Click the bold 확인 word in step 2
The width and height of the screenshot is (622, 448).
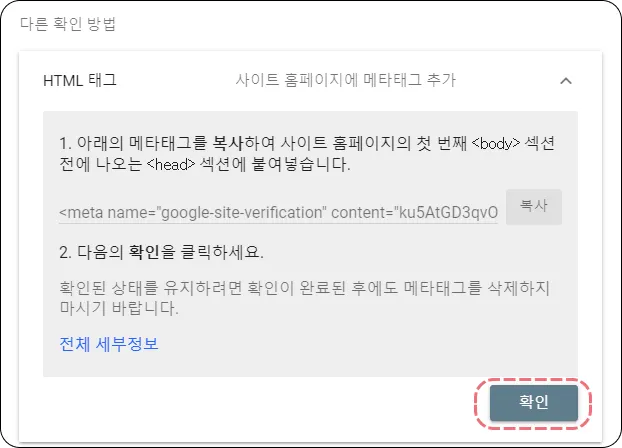point(144,252)
